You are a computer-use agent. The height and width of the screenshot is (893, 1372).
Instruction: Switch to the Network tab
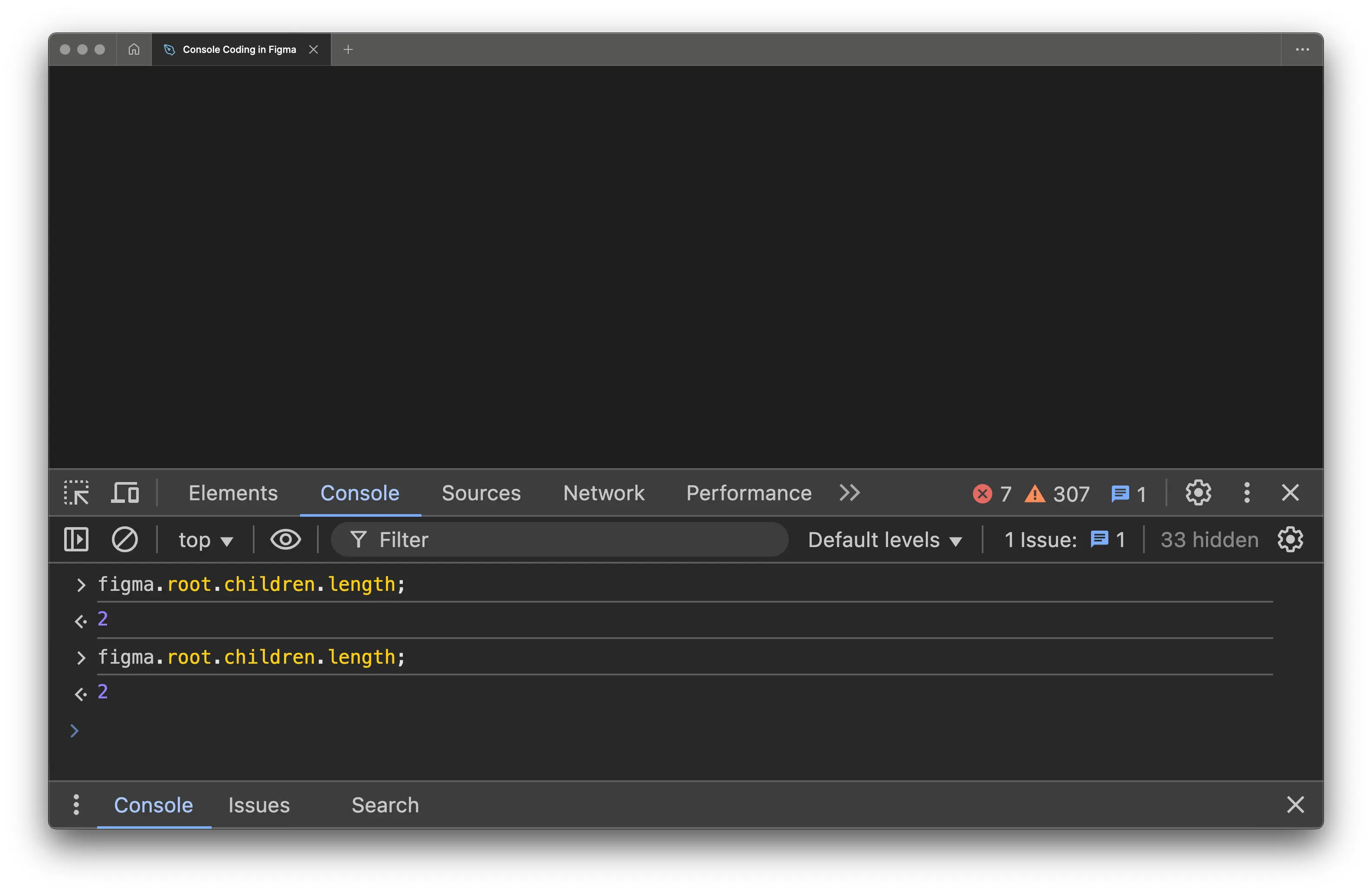604,493
